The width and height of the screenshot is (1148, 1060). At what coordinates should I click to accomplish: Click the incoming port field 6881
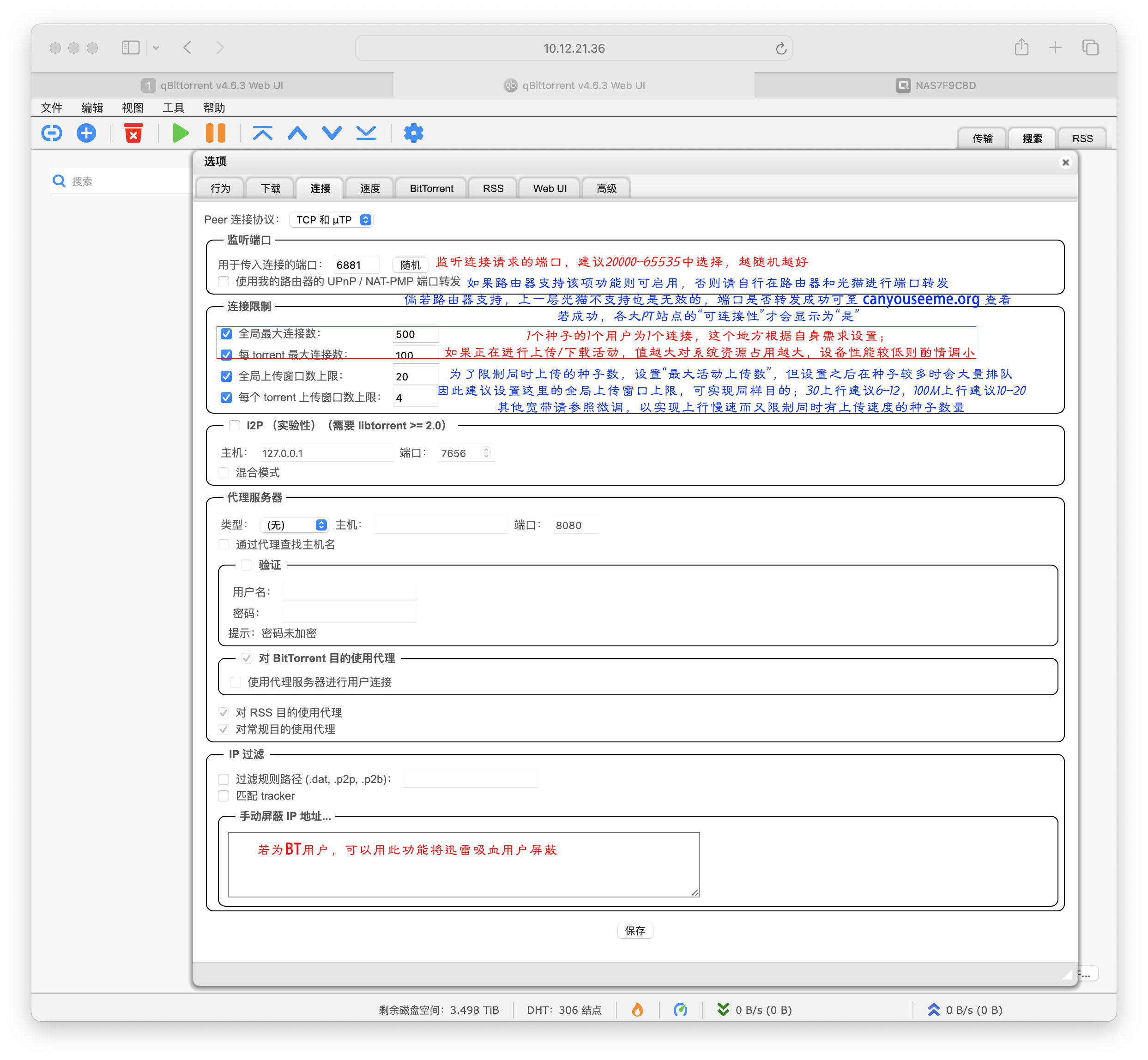point(356,265)
